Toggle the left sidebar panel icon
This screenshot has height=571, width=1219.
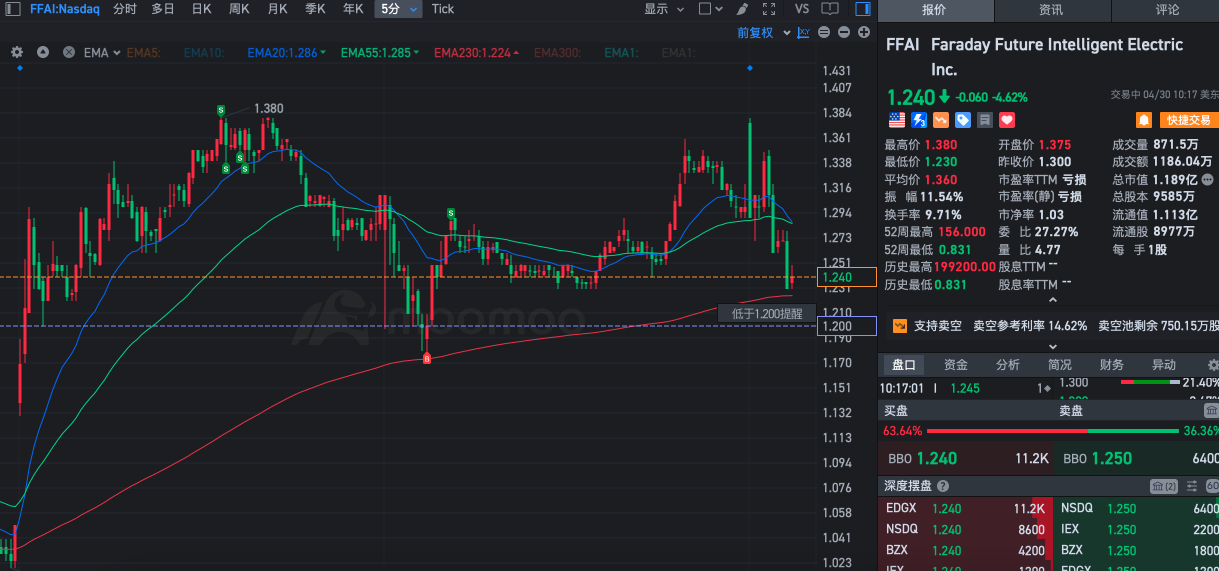click(x=12, y=9)
